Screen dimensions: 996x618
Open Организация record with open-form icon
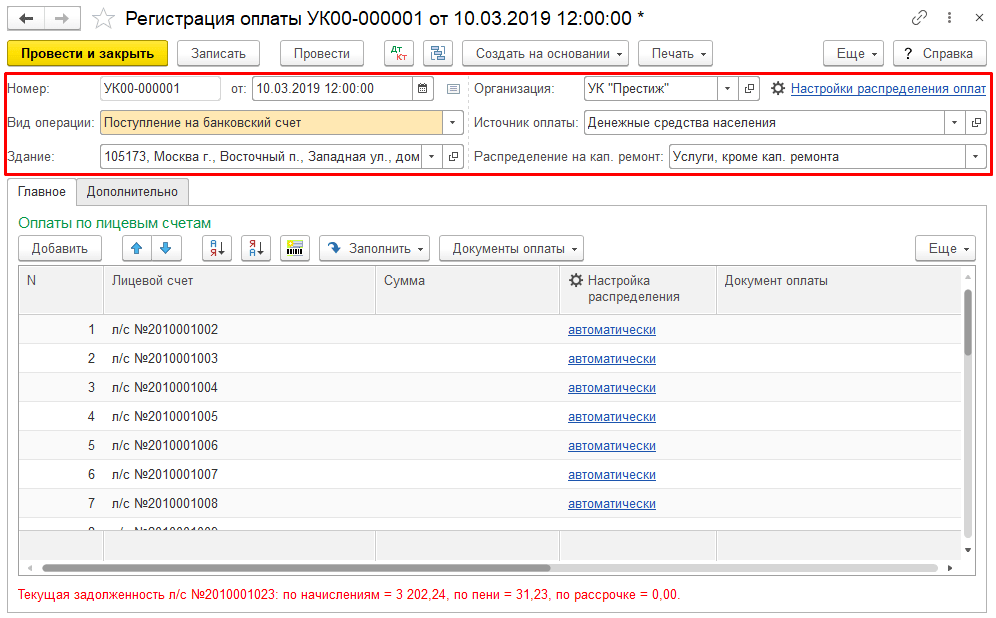pos(750,89)
